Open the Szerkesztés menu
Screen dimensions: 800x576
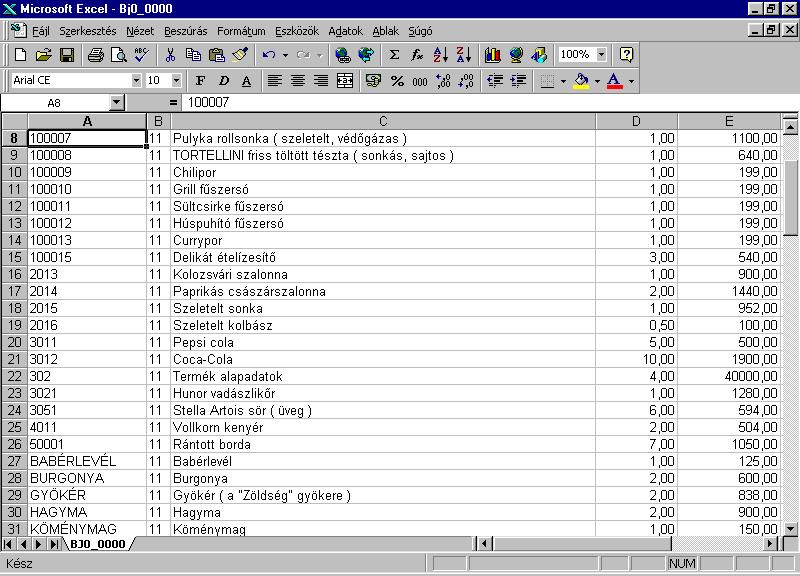tap(88, 31)
